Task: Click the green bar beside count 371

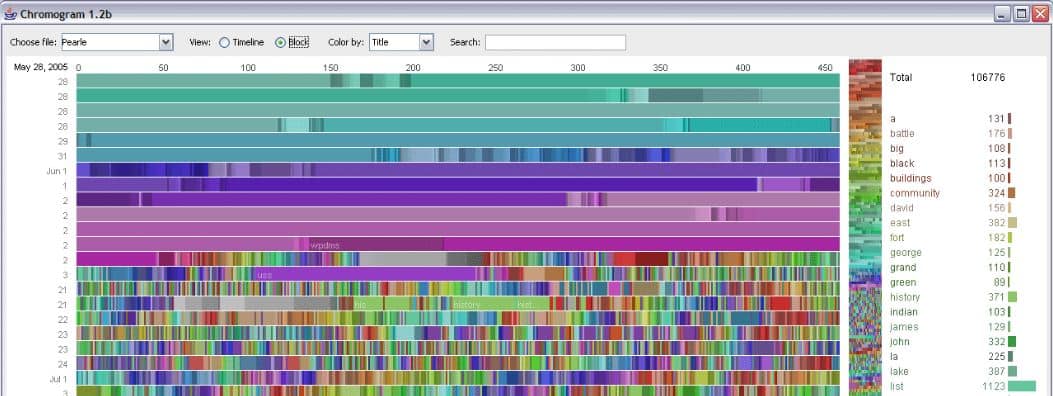Action: click(1013, 297)
